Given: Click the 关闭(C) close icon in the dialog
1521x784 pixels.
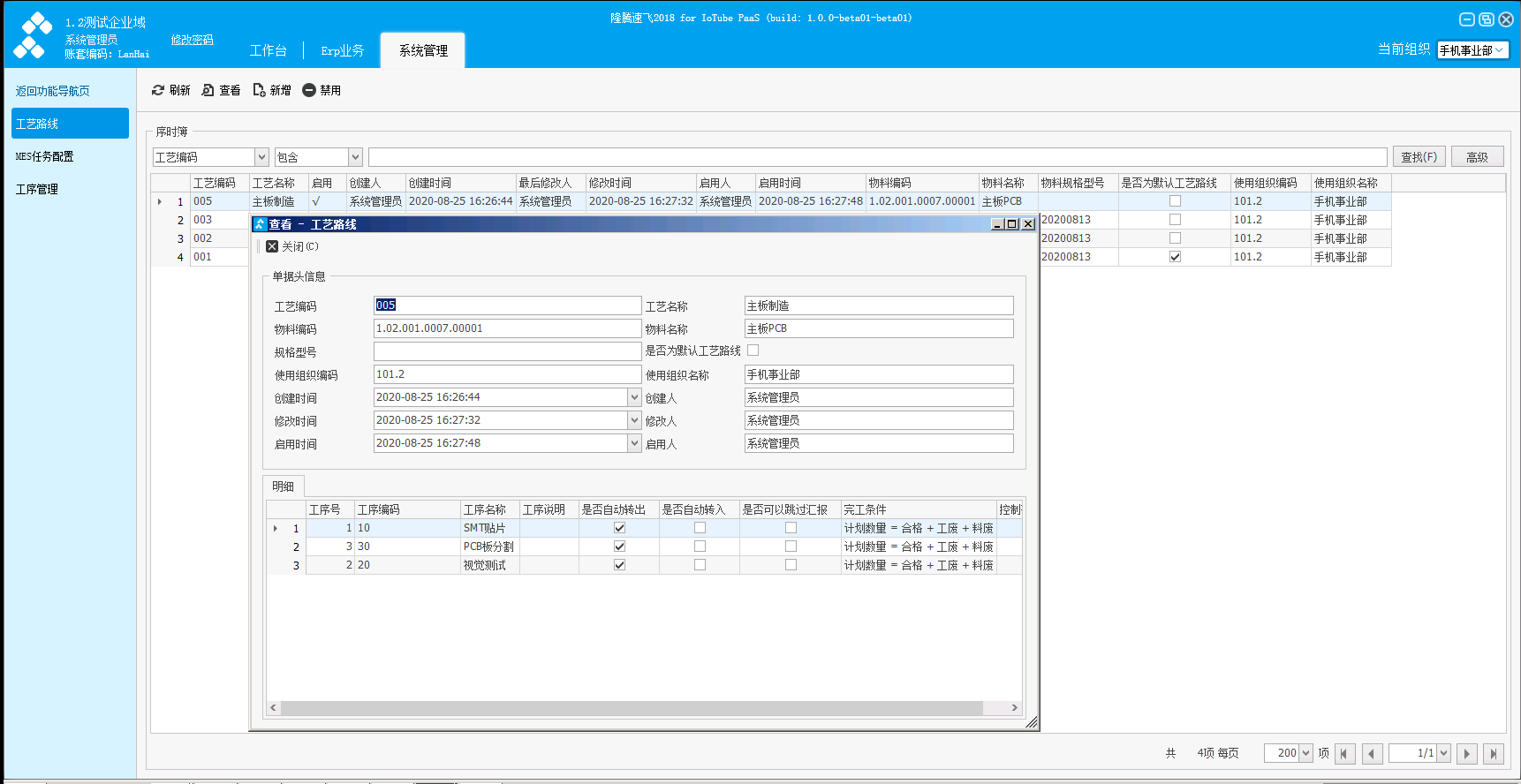Looking at the screenshot, I should (272, 246).
